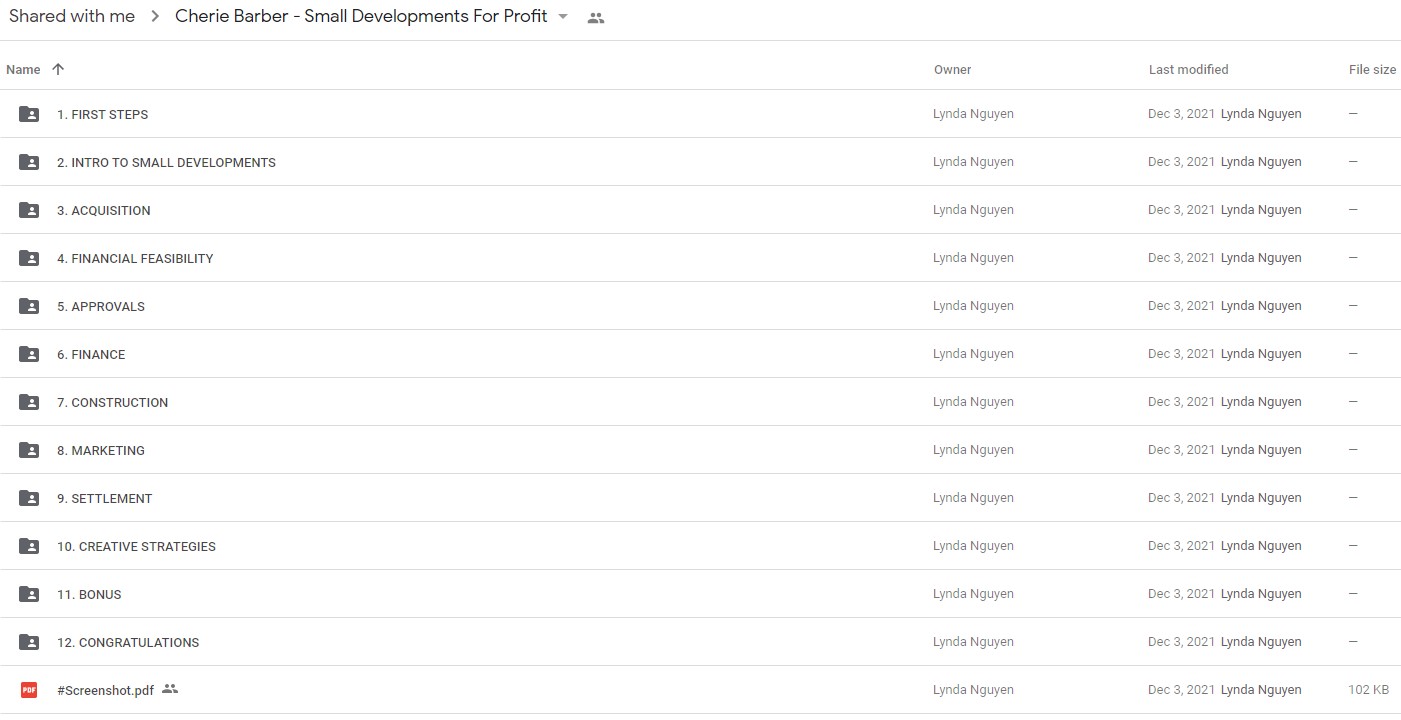Click the folder icon beside 9. SETTLEMENT
This screenshot has width=1401, height=720.
pos(29,498)
